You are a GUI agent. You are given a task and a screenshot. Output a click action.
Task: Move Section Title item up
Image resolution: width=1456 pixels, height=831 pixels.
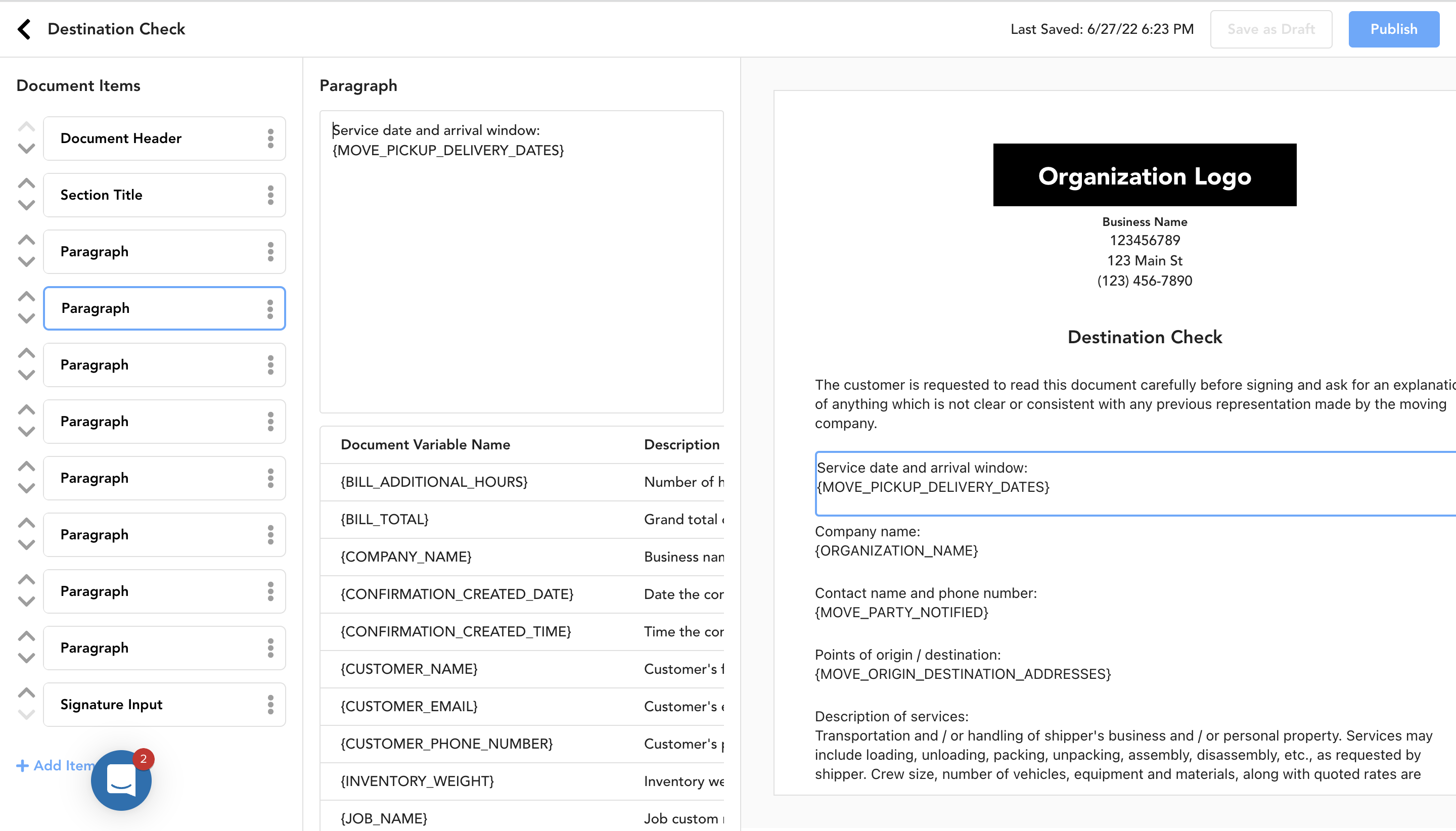26,184
